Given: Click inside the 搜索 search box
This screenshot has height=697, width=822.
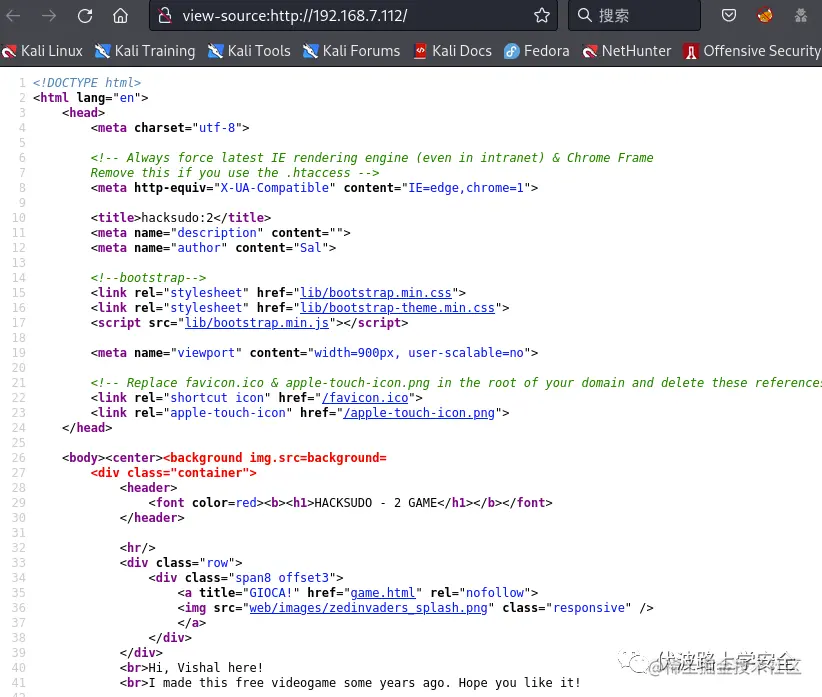Looking at the screenshot, I should point(634,16).
